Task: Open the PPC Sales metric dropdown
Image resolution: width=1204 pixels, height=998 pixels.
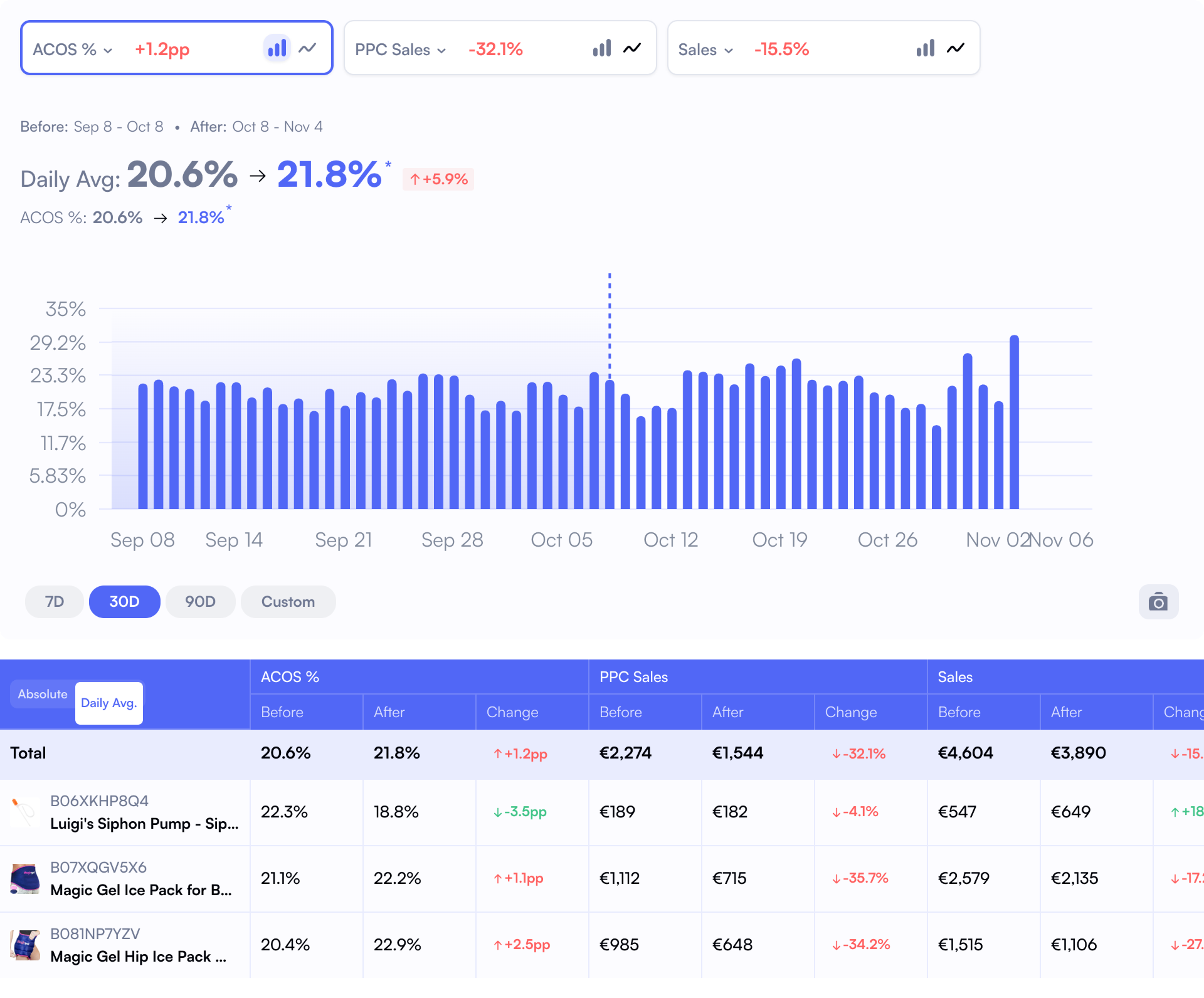Action: (400, 50)
